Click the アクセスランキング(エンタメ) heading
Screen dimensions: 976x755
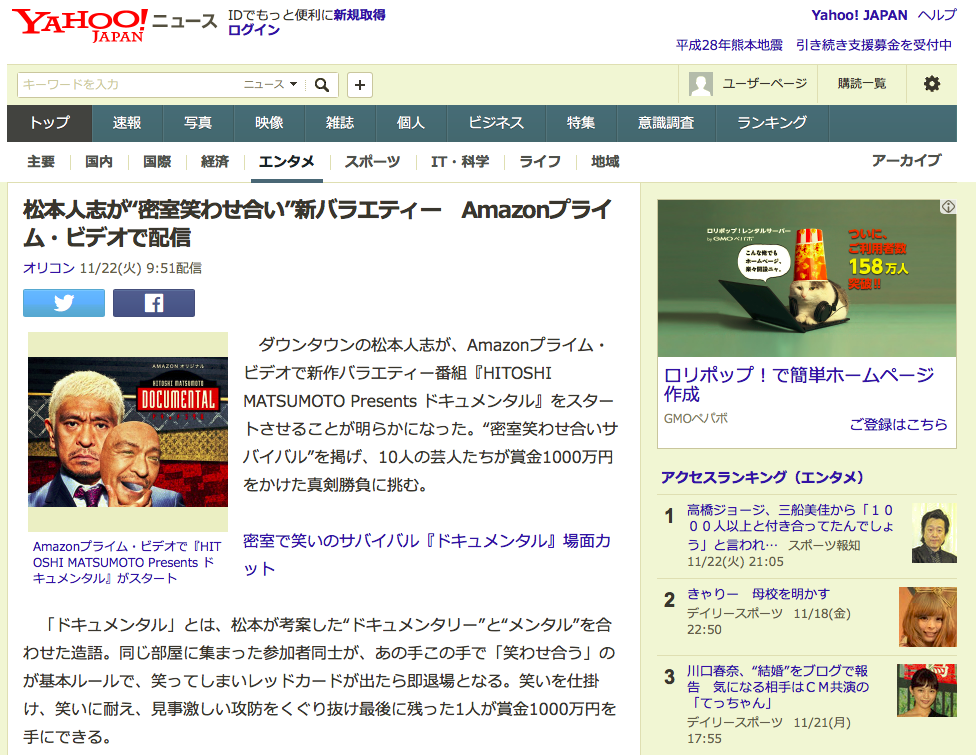coord(762,477)
